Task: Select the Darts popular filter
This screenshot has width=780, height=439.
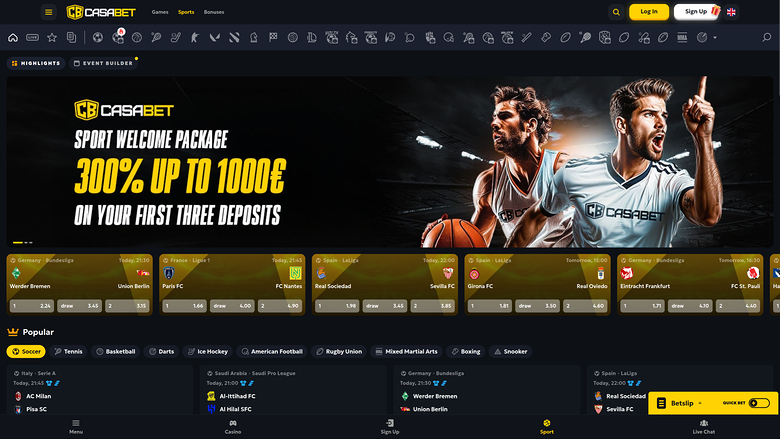Action: click(x=161, y=351)
